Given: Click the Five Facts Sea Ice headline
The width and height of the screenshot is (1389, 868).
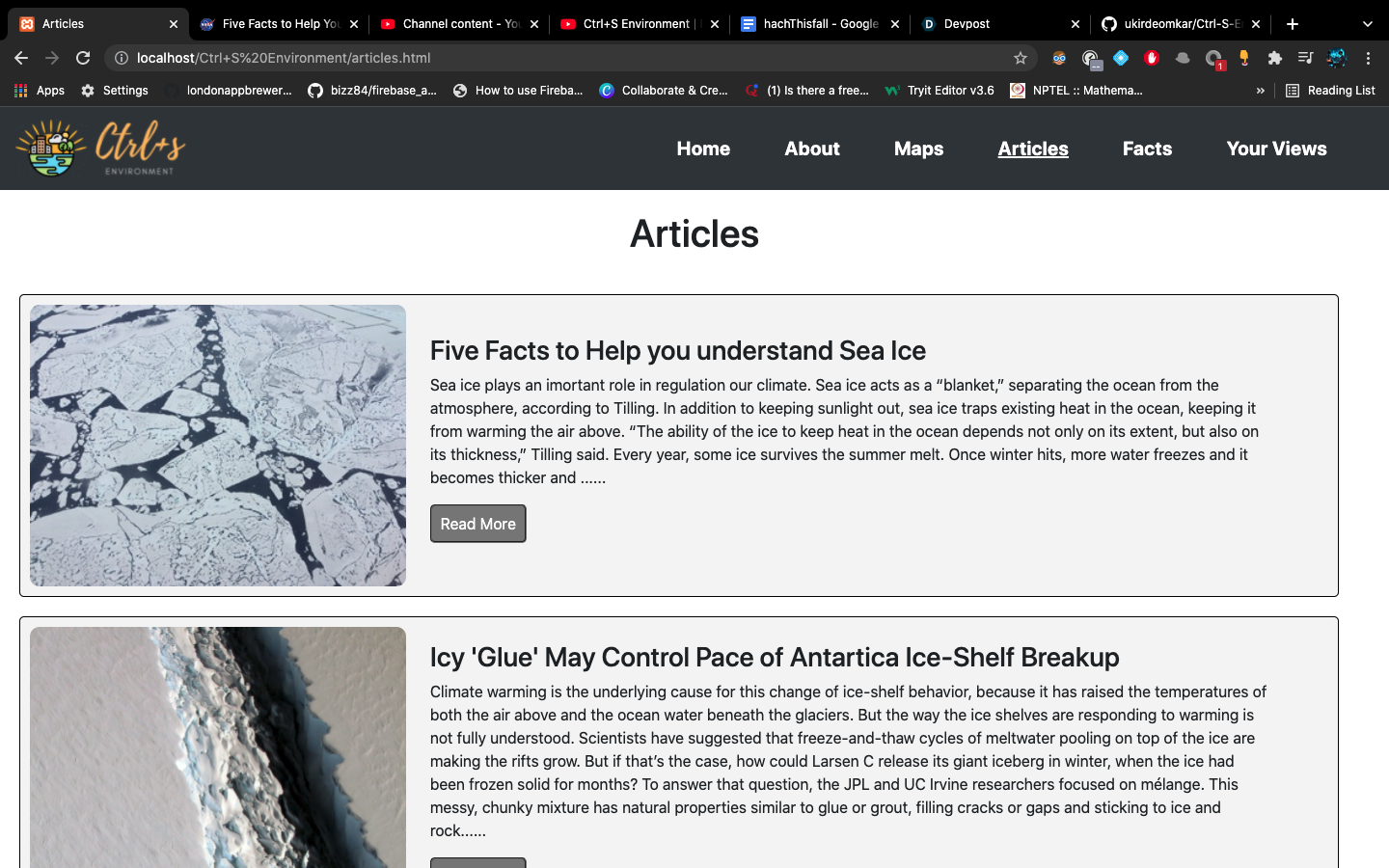Looking at the screenshot, I should pyautogui.click(x=678, y=350).
